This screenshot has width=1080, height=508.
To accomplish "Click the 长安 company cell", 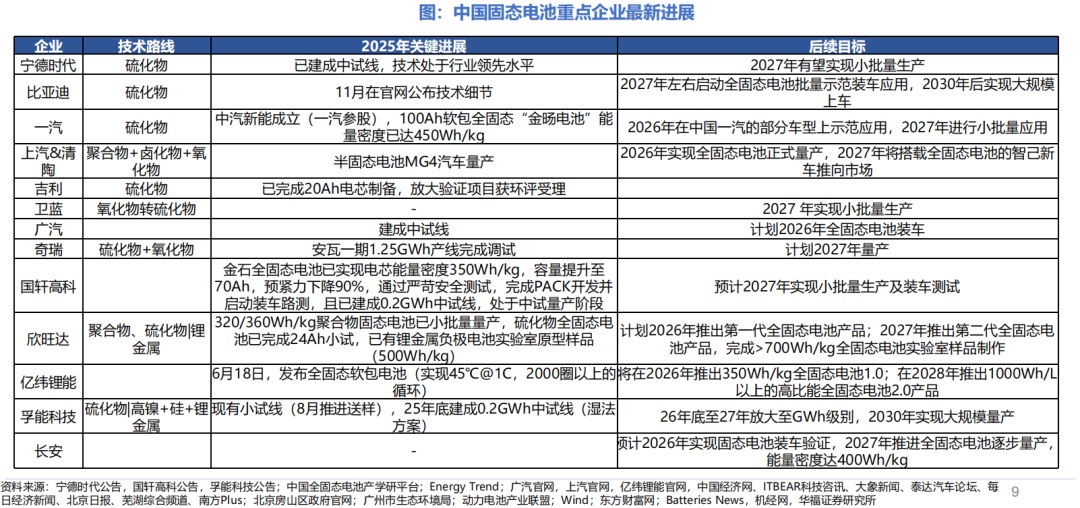I will [48, 452].
